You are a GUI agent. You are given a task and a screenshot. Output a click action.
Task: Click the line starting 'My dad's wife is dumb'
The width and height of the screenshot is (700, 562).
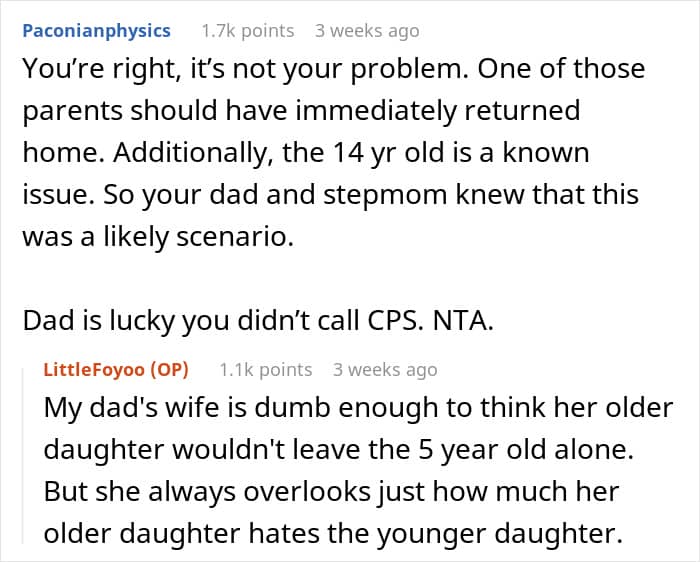coord(358,408)
